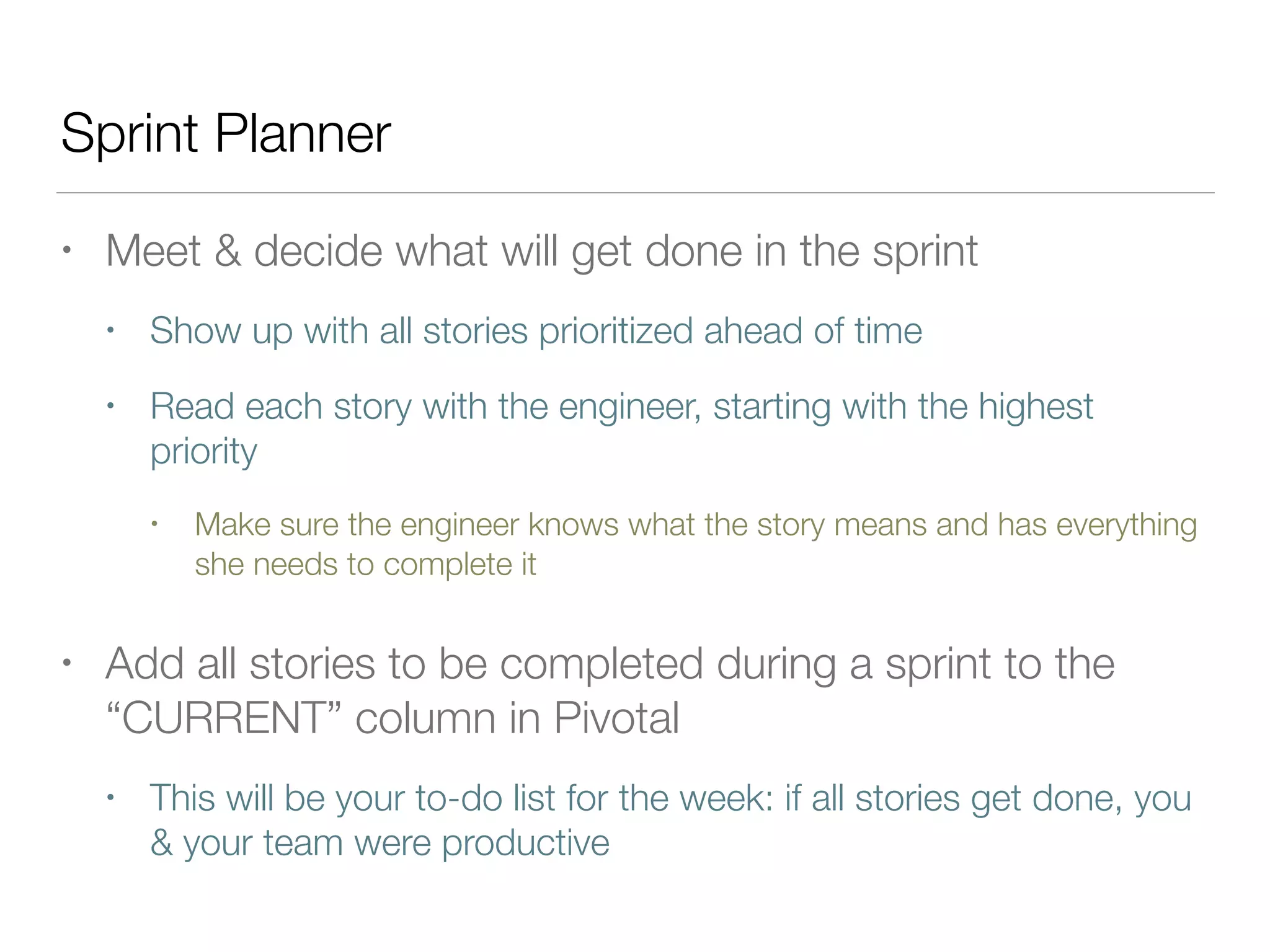Click the quoted word "CURRENT"
This screenshot has height=952, width=1270.
[x=224, y=718]
